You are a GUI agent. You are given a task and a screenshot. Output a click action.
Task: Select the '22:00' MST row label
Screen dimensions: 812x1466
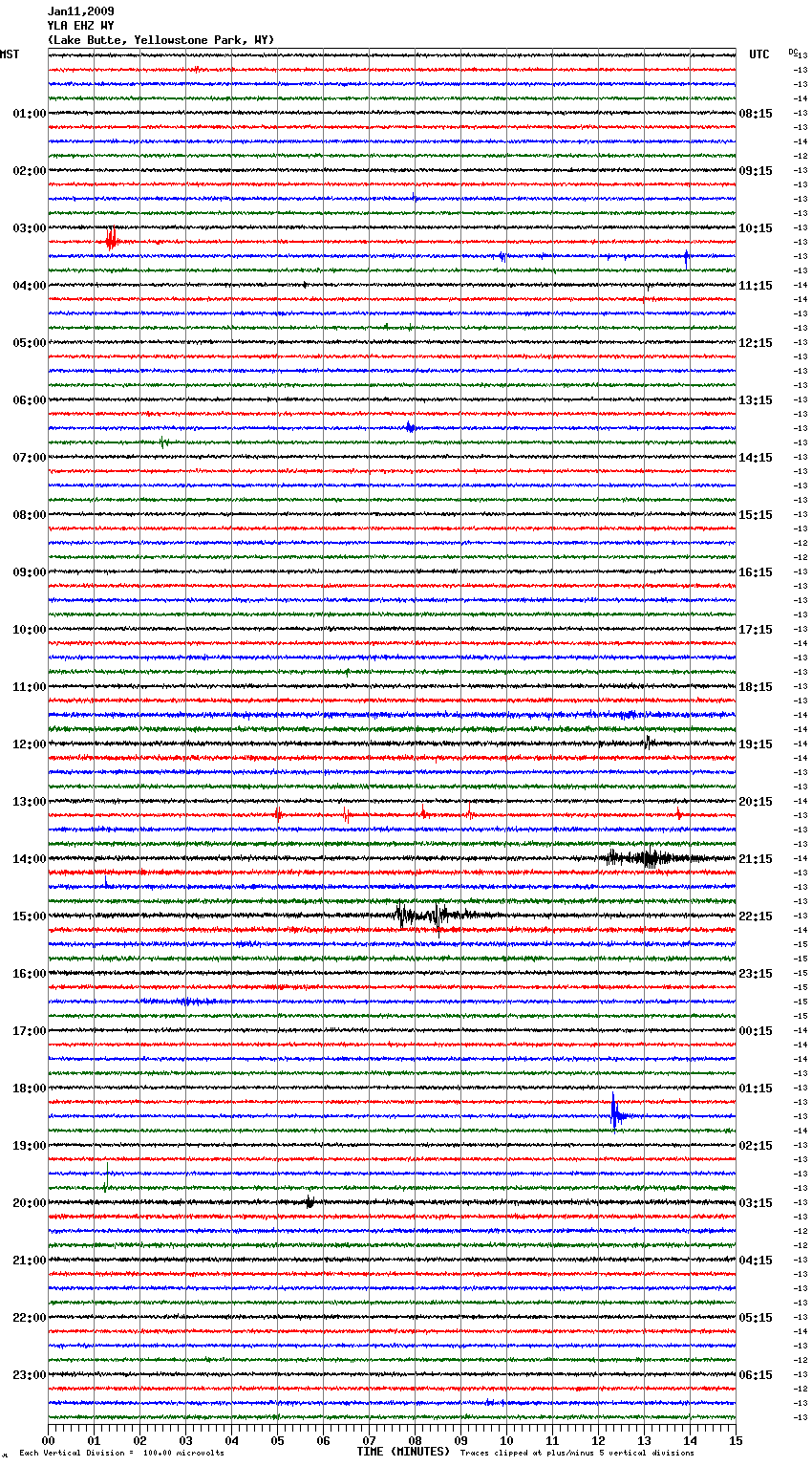29,1318
